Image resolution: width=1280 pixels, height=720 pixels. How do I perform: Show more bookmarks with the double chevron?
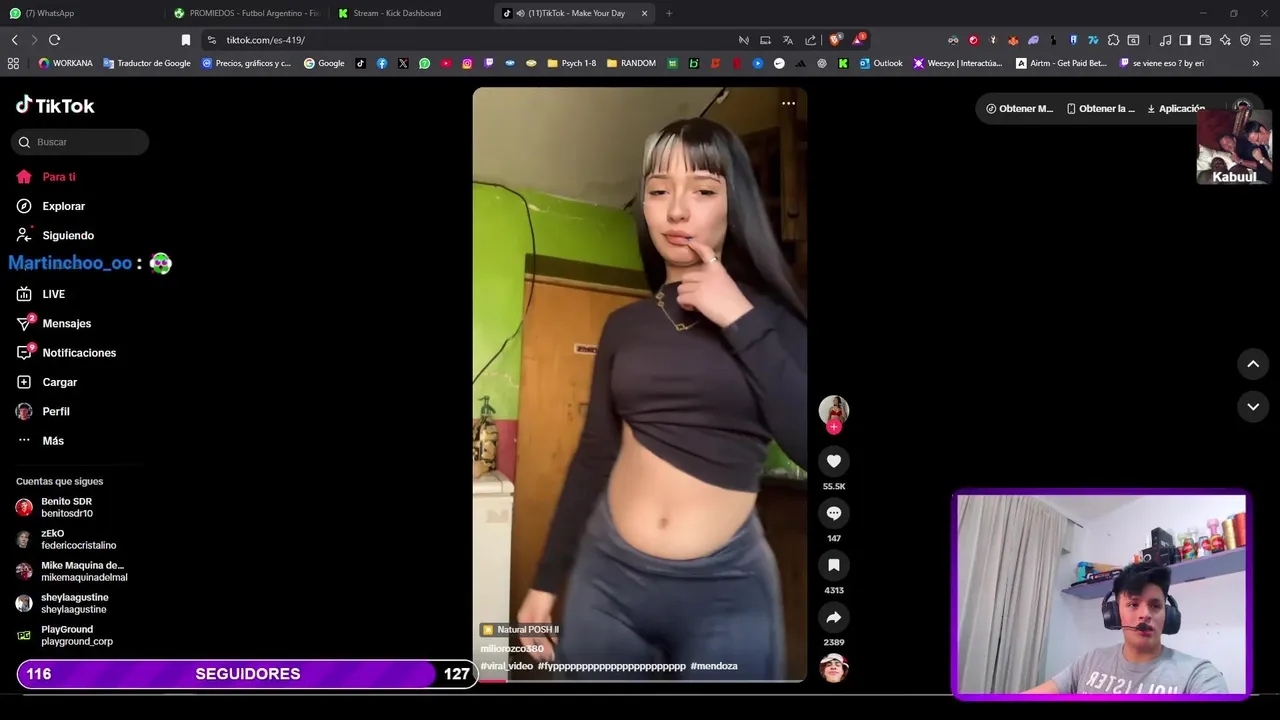tap(1256, 63)
